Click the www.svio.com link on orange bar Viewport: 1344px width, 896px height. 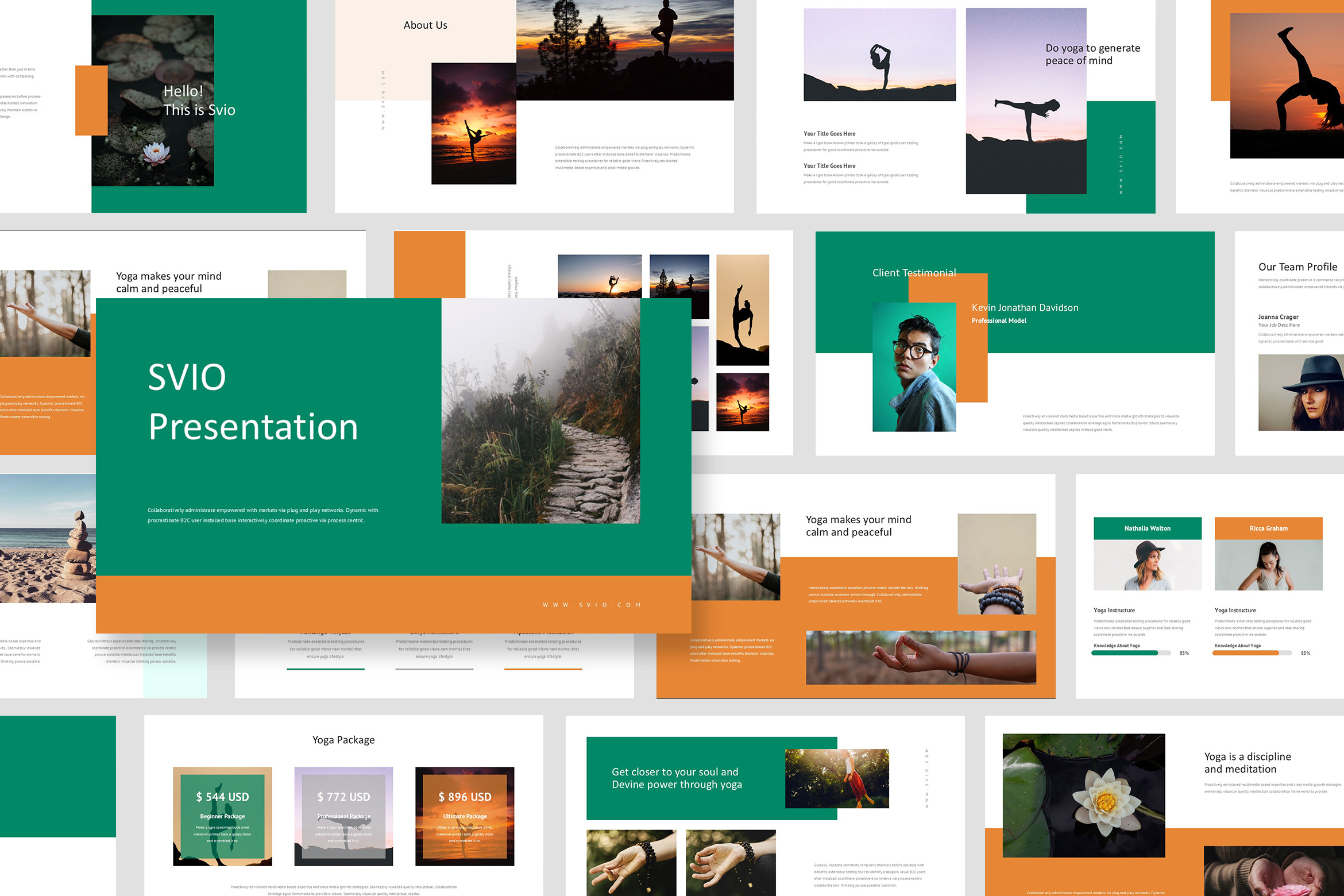592,605
